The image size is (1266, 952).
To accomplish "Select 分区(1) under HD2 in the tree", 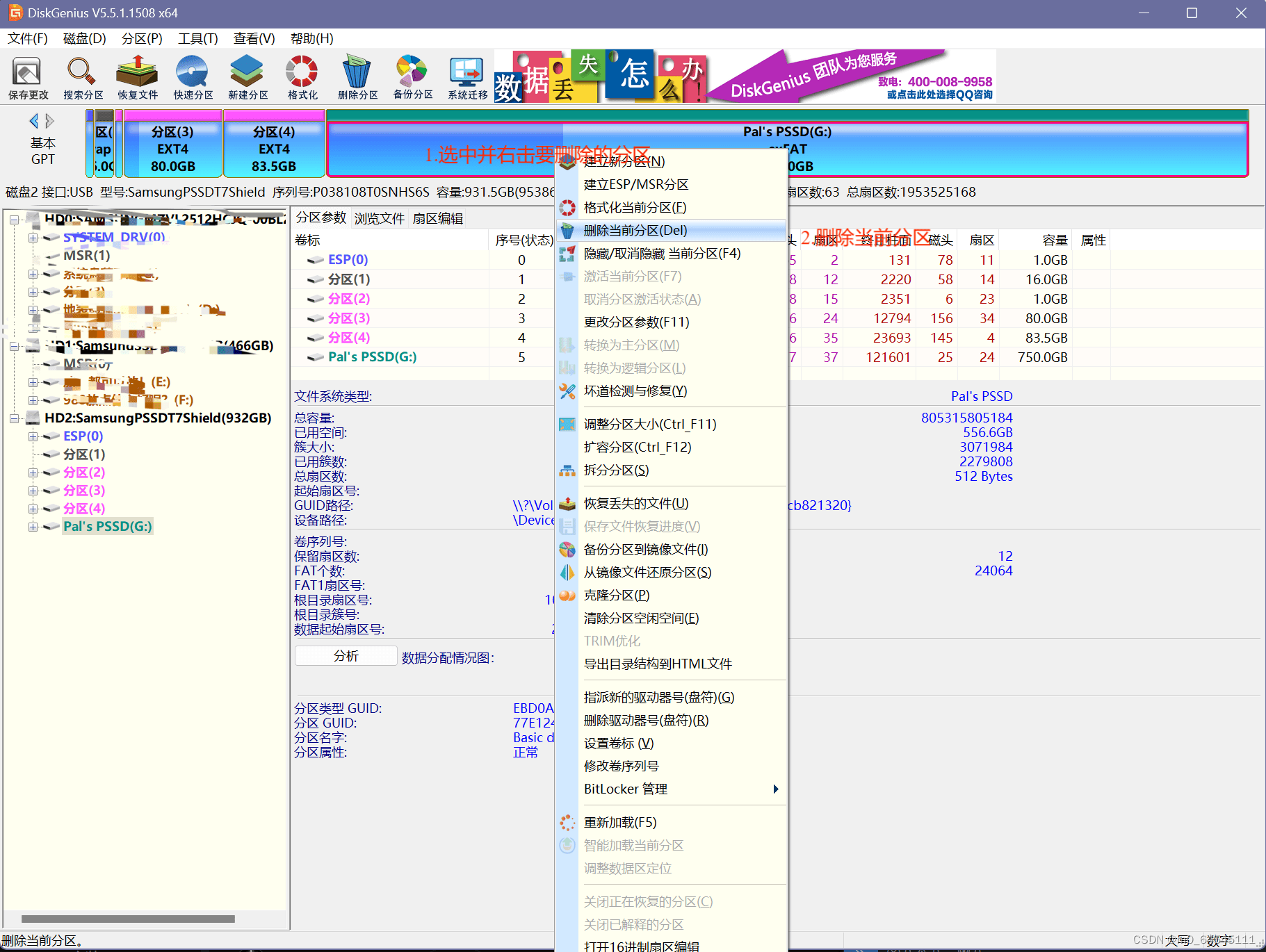I will (84, 454).
